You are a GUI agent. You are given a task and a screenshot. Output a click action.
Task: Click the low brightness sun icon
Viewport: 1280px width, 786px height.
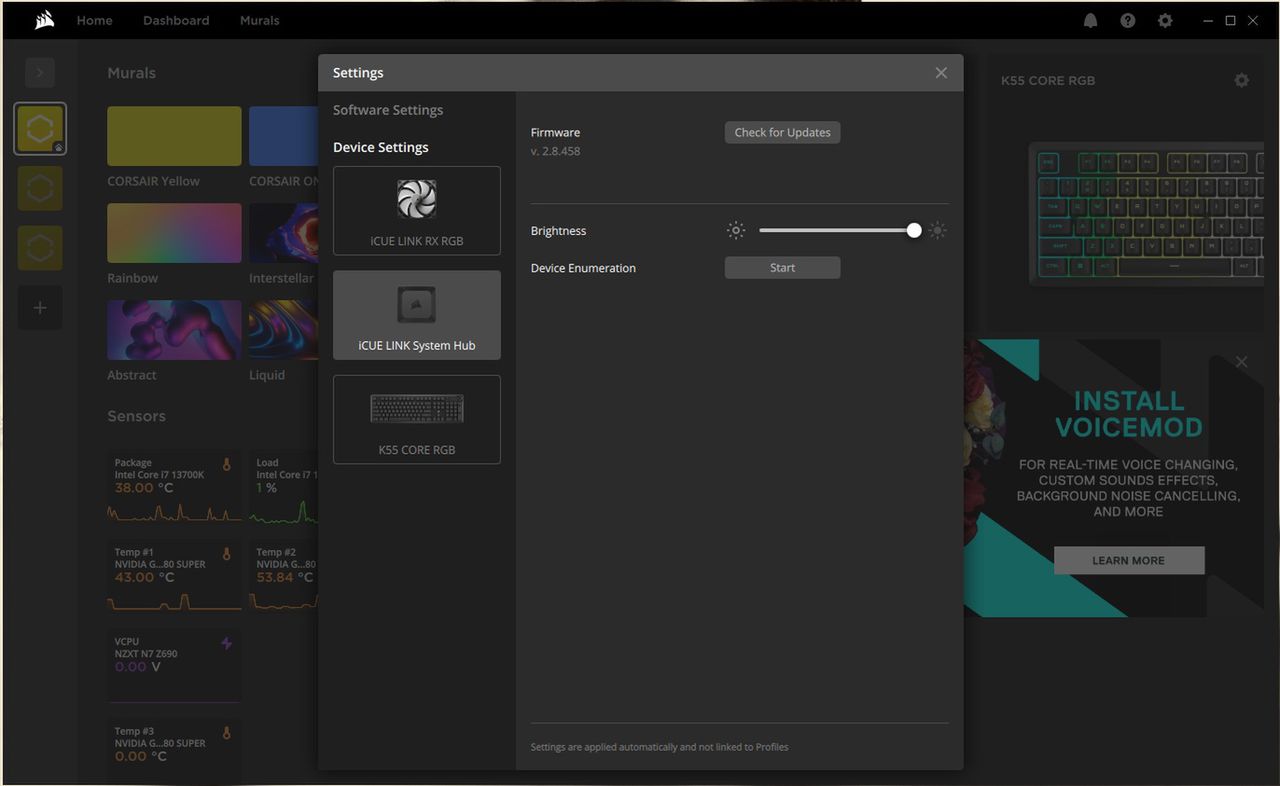click(736, 231)
